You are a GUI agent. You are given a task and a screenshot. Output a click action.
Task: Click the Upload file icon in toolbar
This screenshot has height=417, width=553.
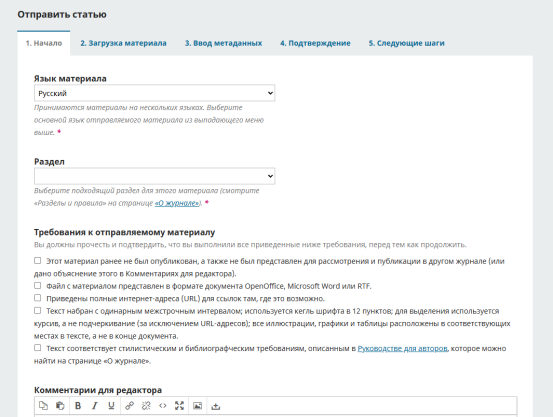click(215, 406)
